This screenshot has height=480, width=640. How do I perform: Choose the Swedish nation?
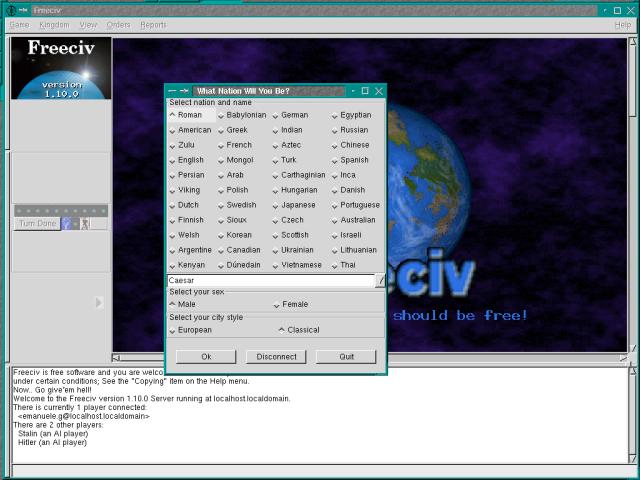[238, 205]
